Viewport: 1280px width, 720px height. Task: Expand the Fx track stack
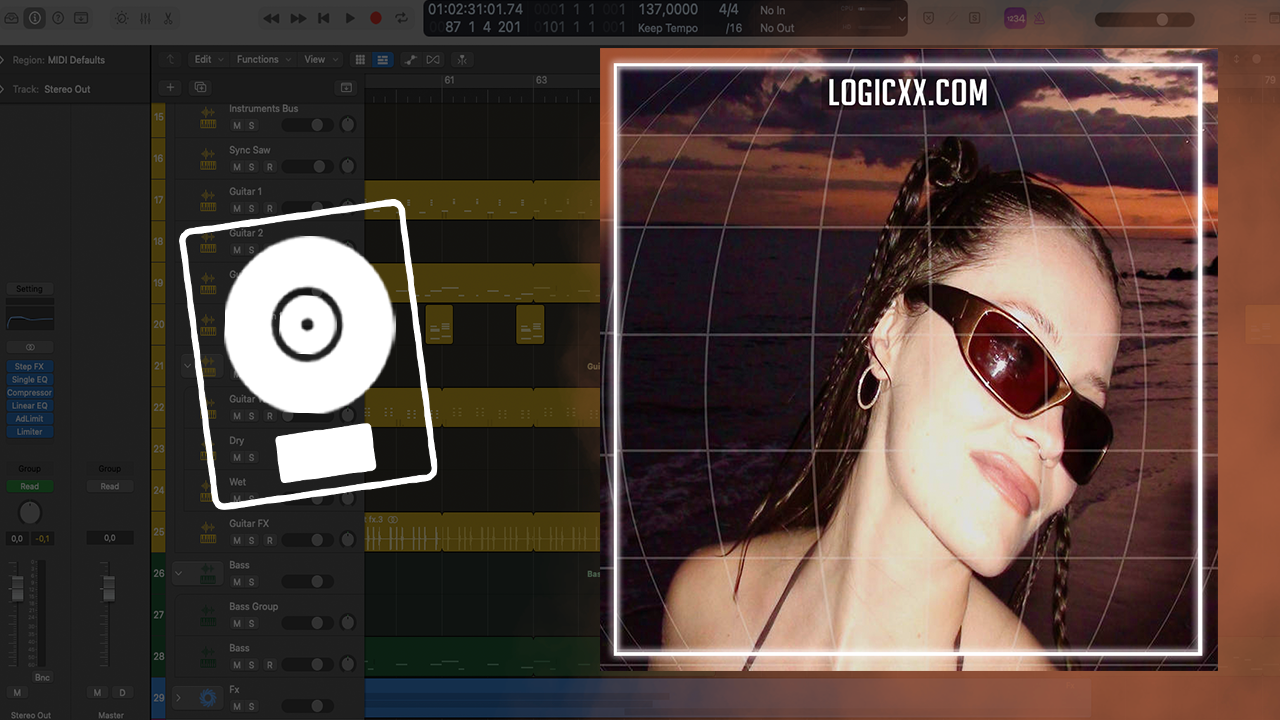[x=179, y=697]
